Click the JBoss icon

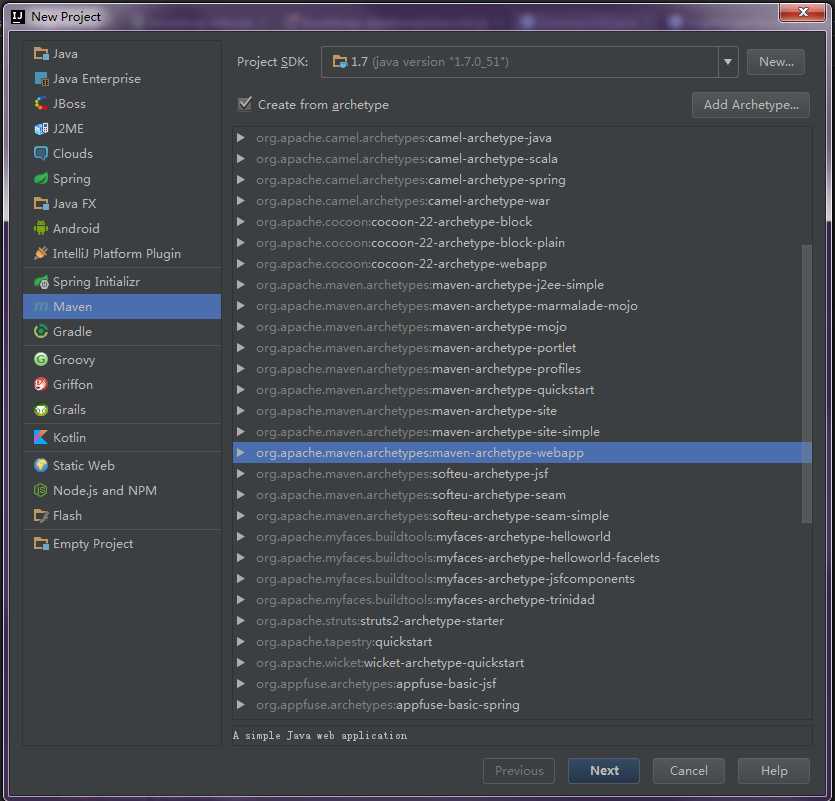(41, 104)
